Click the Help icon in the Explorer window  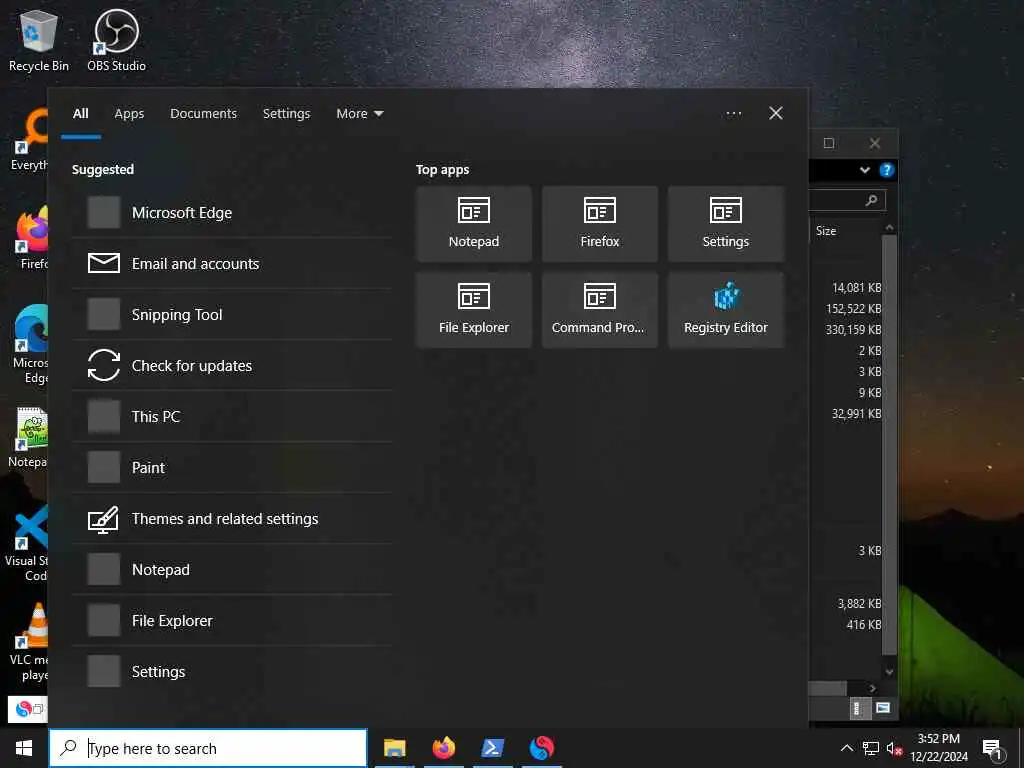(886, 170)
